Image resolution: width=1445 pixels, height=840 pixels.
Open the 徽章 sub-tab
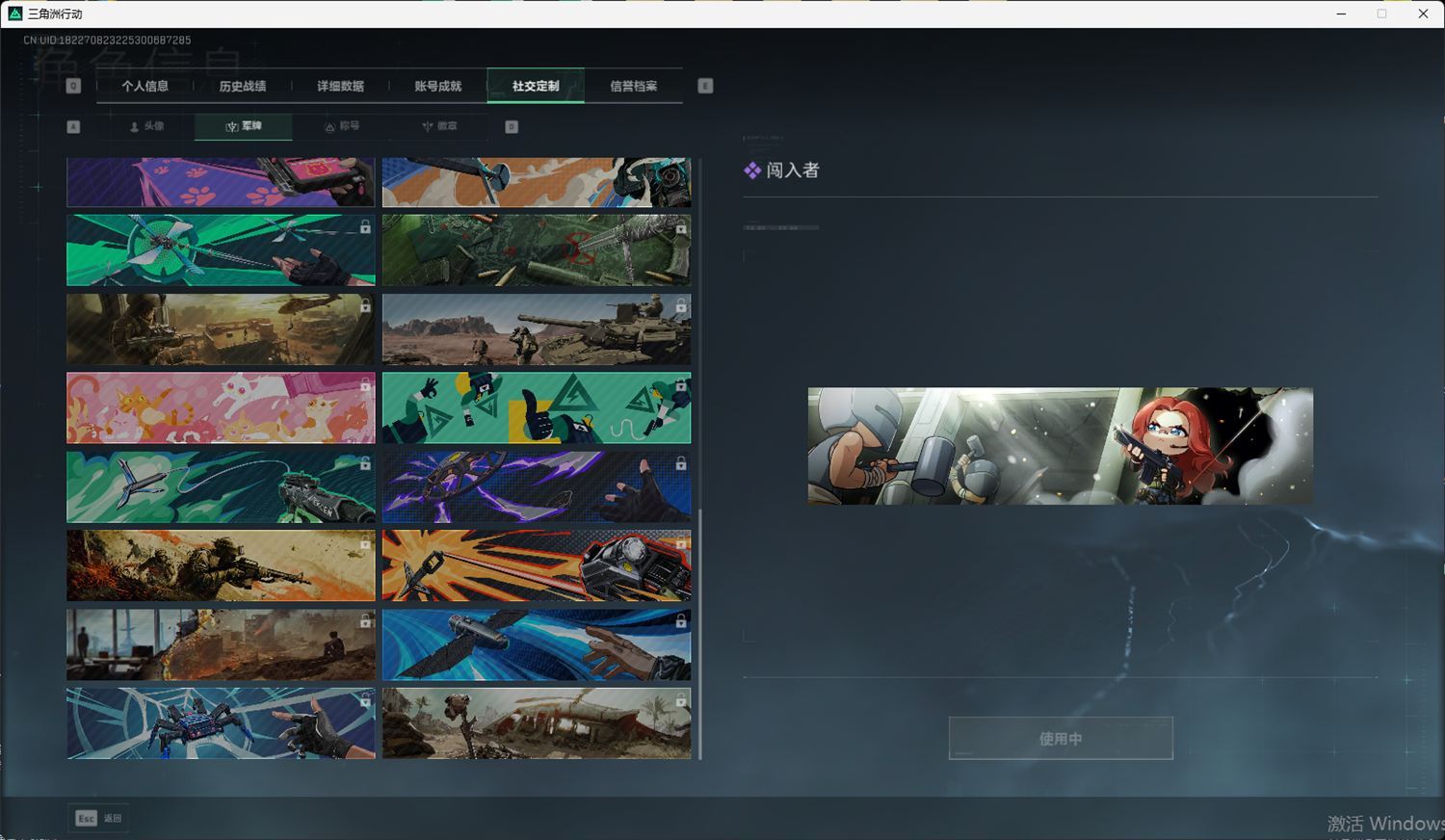[x=439, y=126]
